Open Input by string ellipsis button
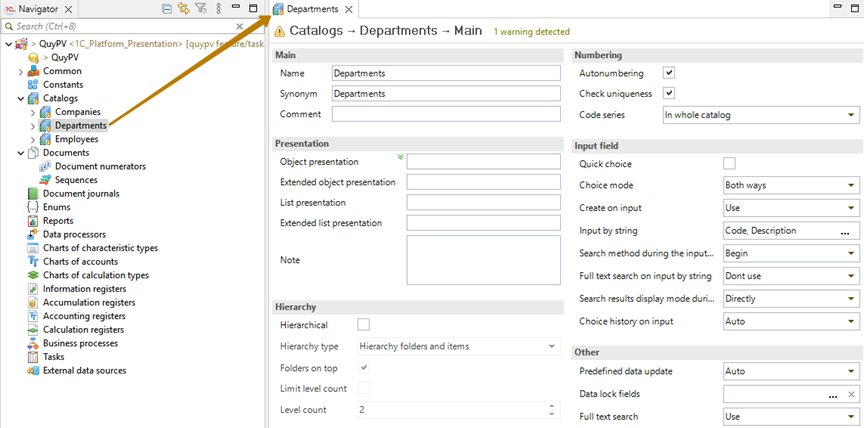The width and height of the screenshot is (864, 428). pos(844,231)
